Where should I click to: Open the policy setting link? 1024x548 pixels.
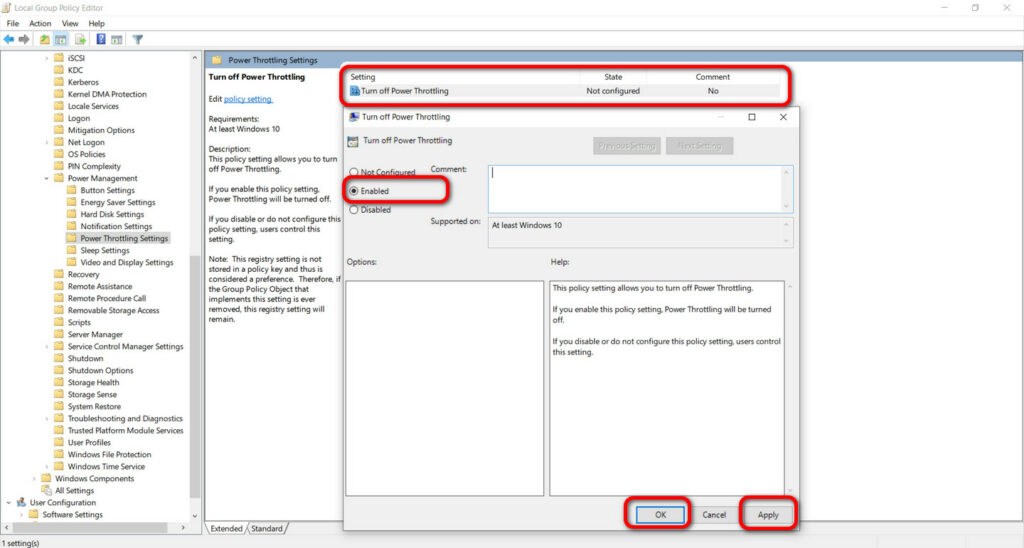tap(248, 99)
